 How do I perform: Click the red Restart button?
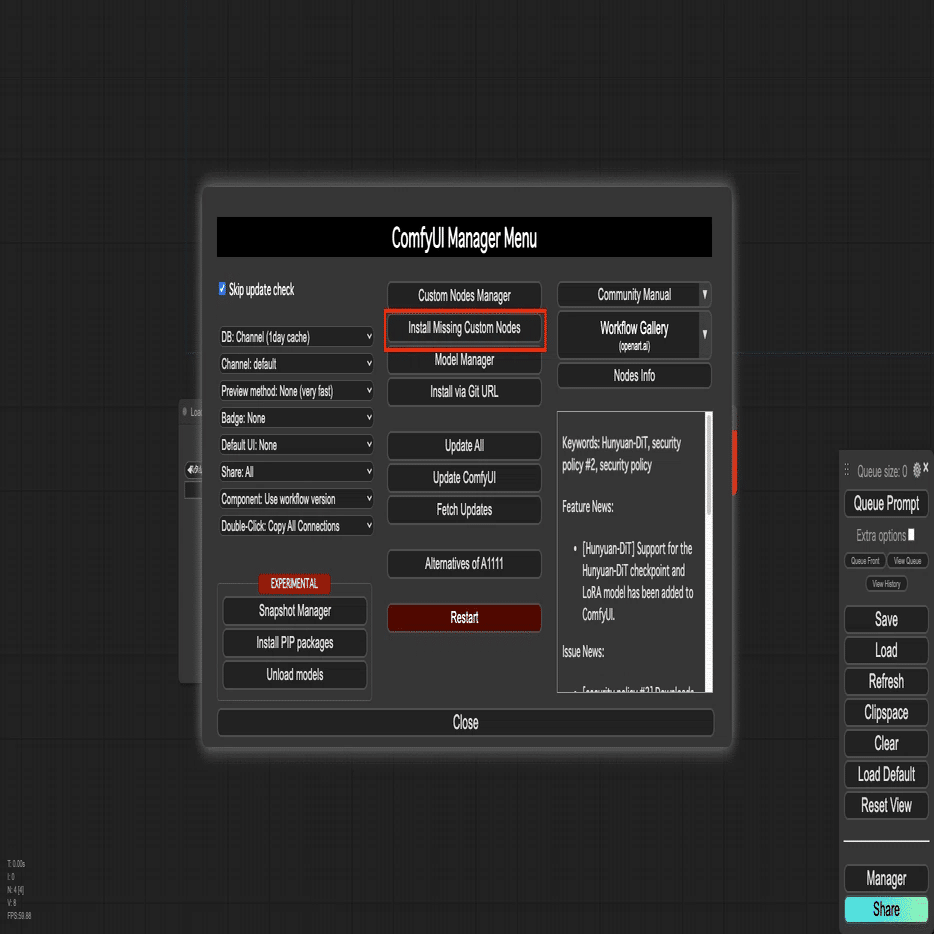(464, 618)
